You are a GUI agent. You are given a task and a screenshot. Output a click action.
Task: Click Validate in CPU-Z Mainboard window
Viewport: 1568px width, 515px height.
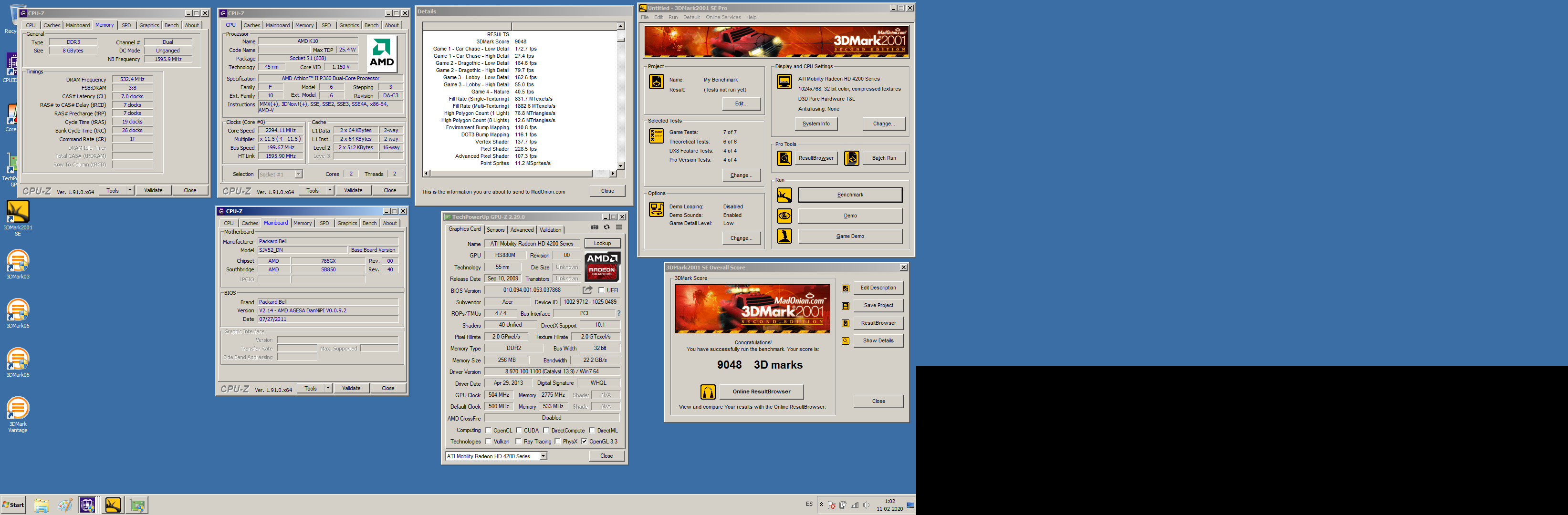(351, 388)
